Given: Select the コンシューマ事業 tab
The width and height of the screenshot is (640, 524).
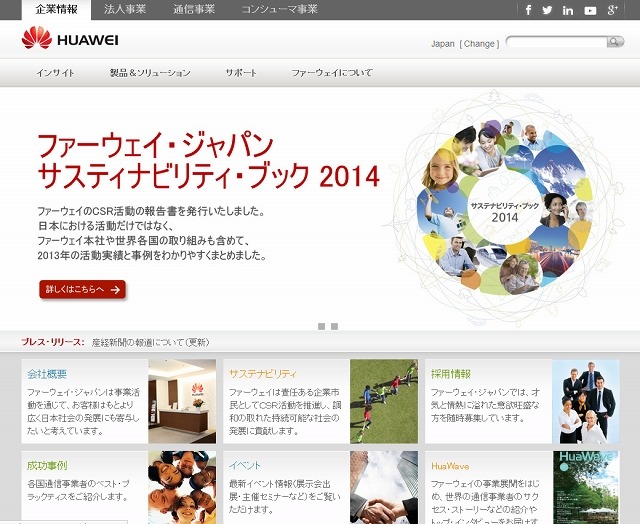Looking at the screenshot, I should [x=280, y=9].
